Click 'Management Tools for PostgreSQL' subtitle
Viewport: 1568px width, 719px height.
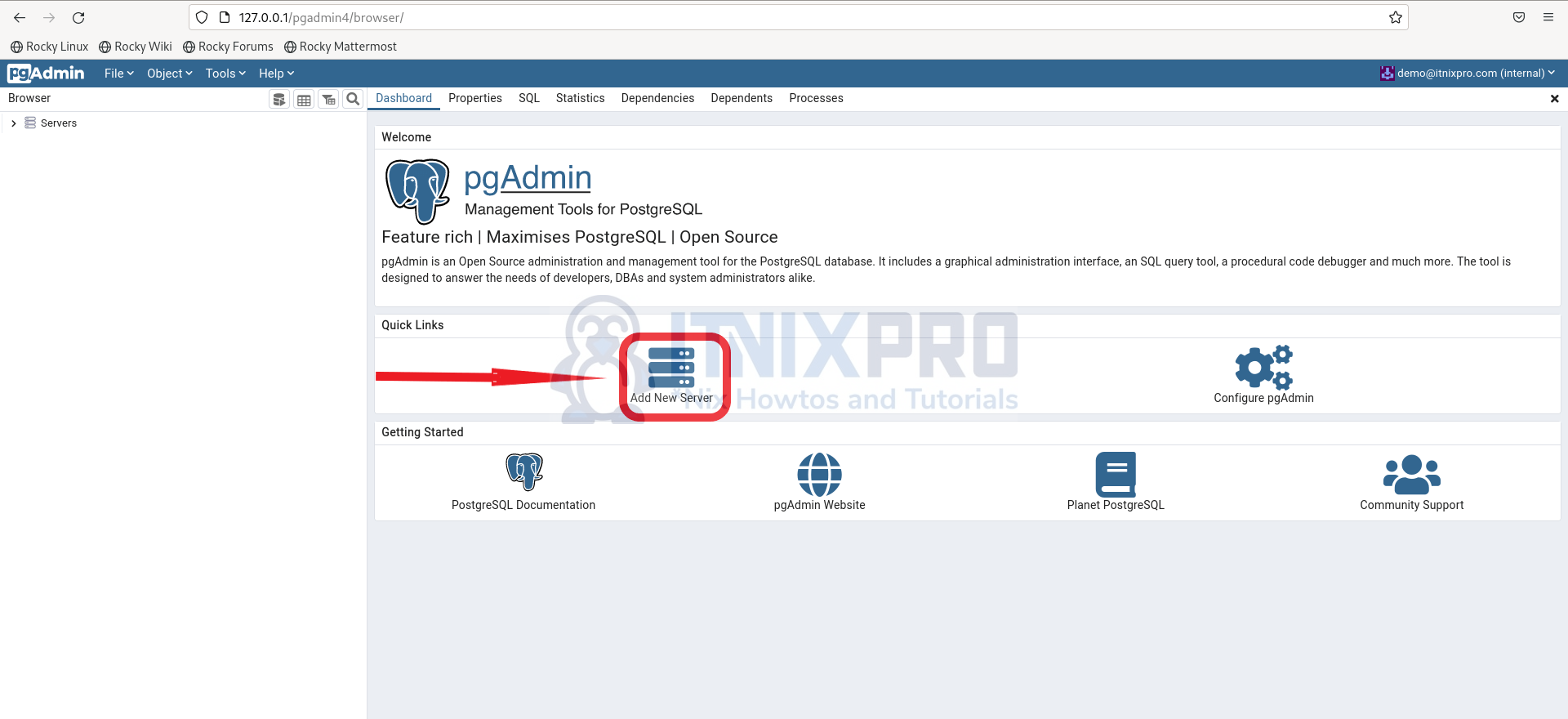[x=583, y=209]
